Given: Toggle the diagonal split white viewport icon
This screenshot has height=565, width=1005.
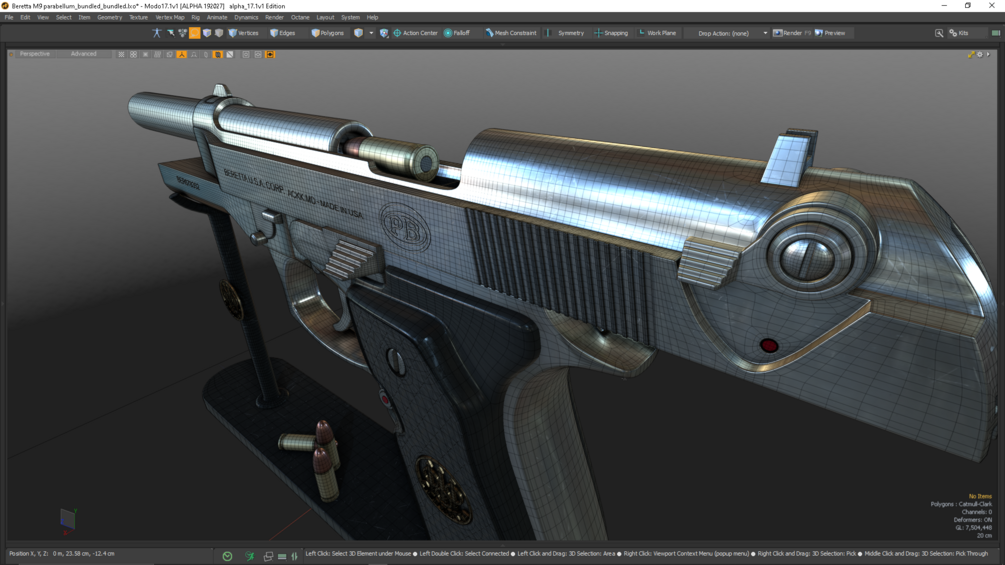Looking at the screenshot, I should click(x=230, y=54).
